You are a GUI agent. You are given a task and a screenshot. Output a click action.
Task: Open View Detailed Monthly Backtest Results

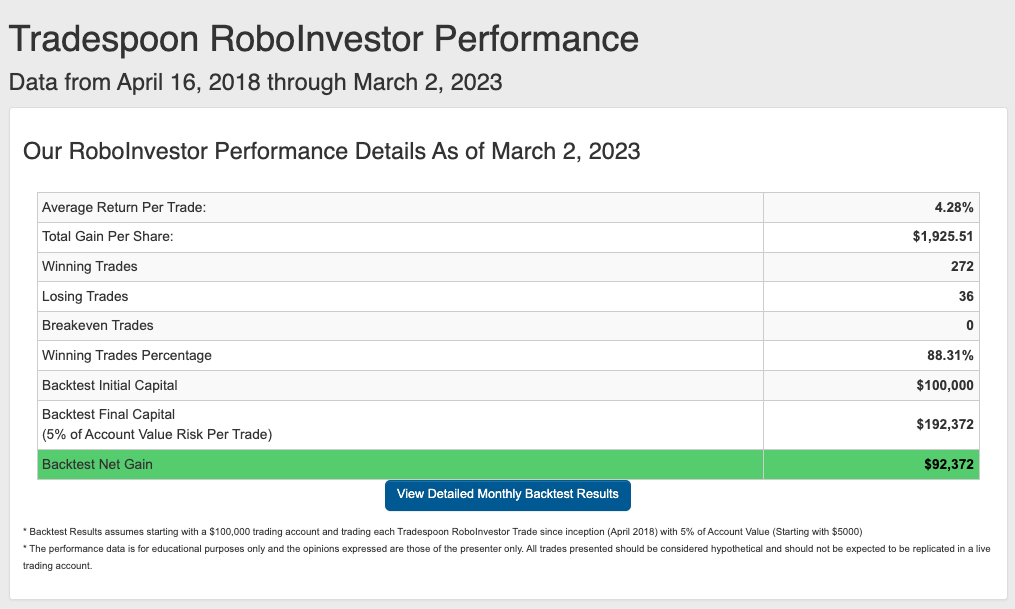(x=508, y=495)
